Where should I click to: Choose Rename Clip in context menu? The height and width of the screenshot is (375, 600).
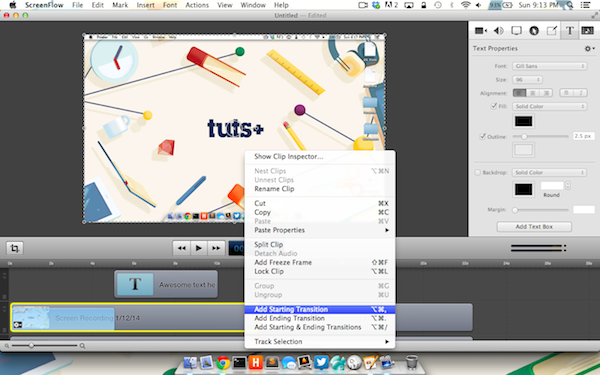tap(320, 189)
